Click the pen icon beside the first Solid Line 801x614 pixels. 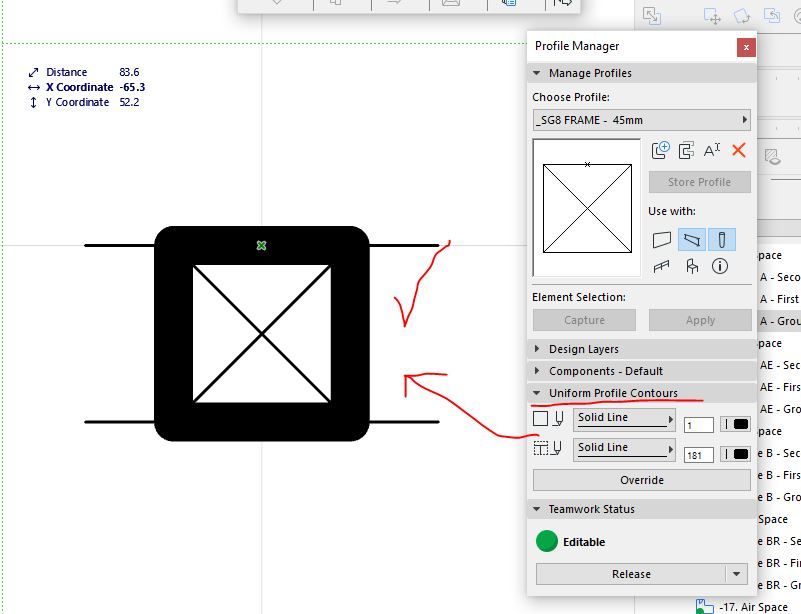coord(559,418)
